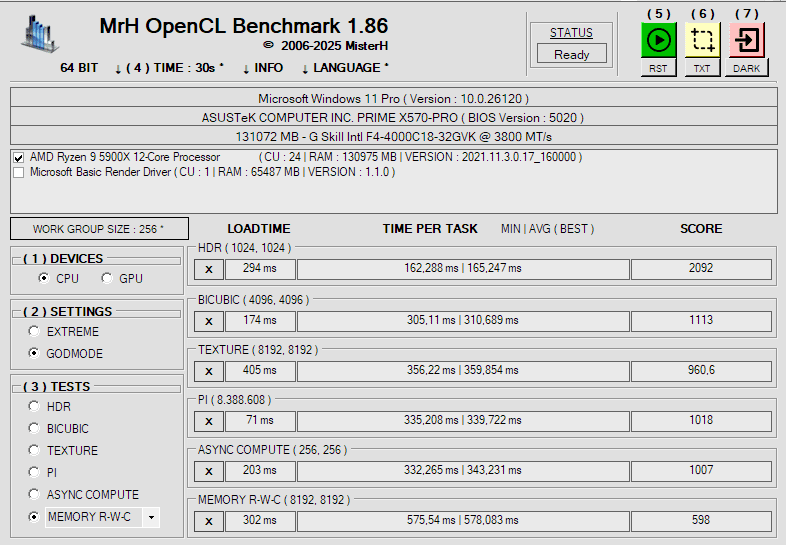Select the CPU device radio button
The height and width of the screenshot is (545, 786).
[x=44, y=278]
